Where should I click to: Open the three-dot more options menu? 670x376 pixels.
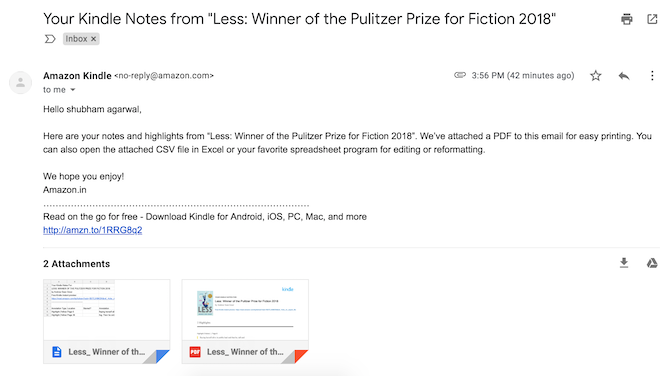point(652,76)
